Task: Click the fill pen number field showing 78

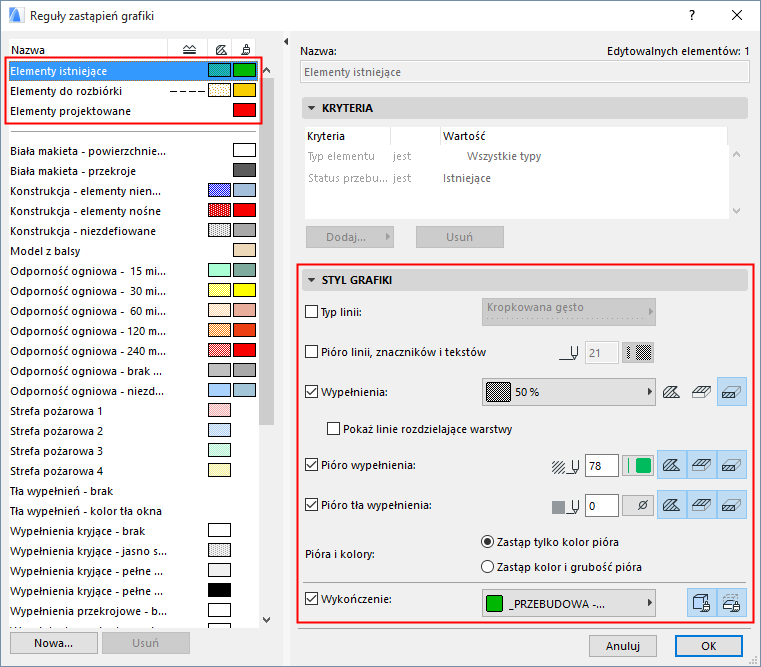Action: tap(601, 466)
